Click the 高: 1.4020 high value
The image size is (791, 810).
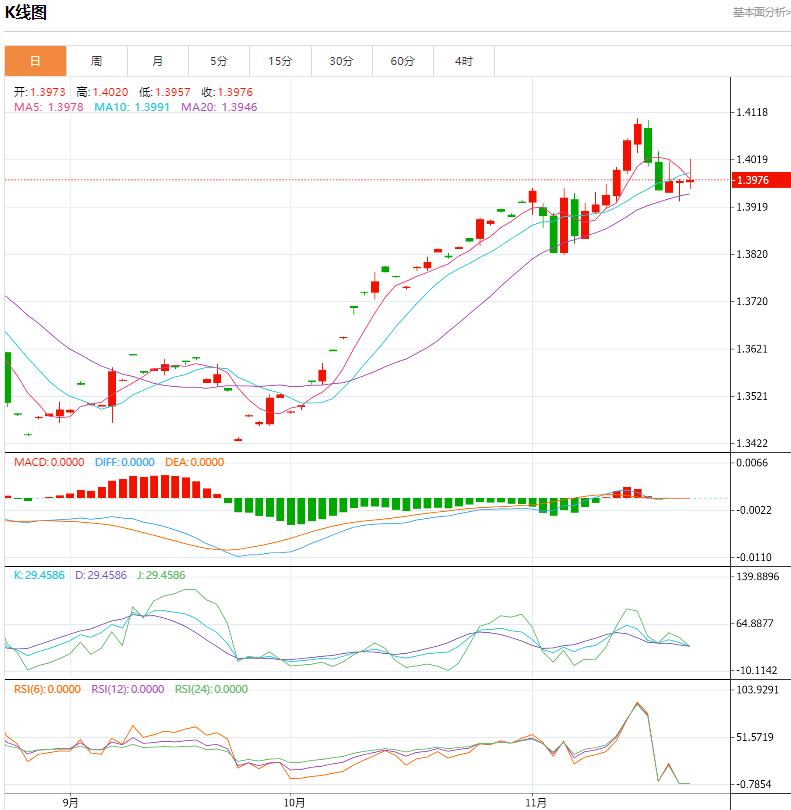[x=102, y=92]
